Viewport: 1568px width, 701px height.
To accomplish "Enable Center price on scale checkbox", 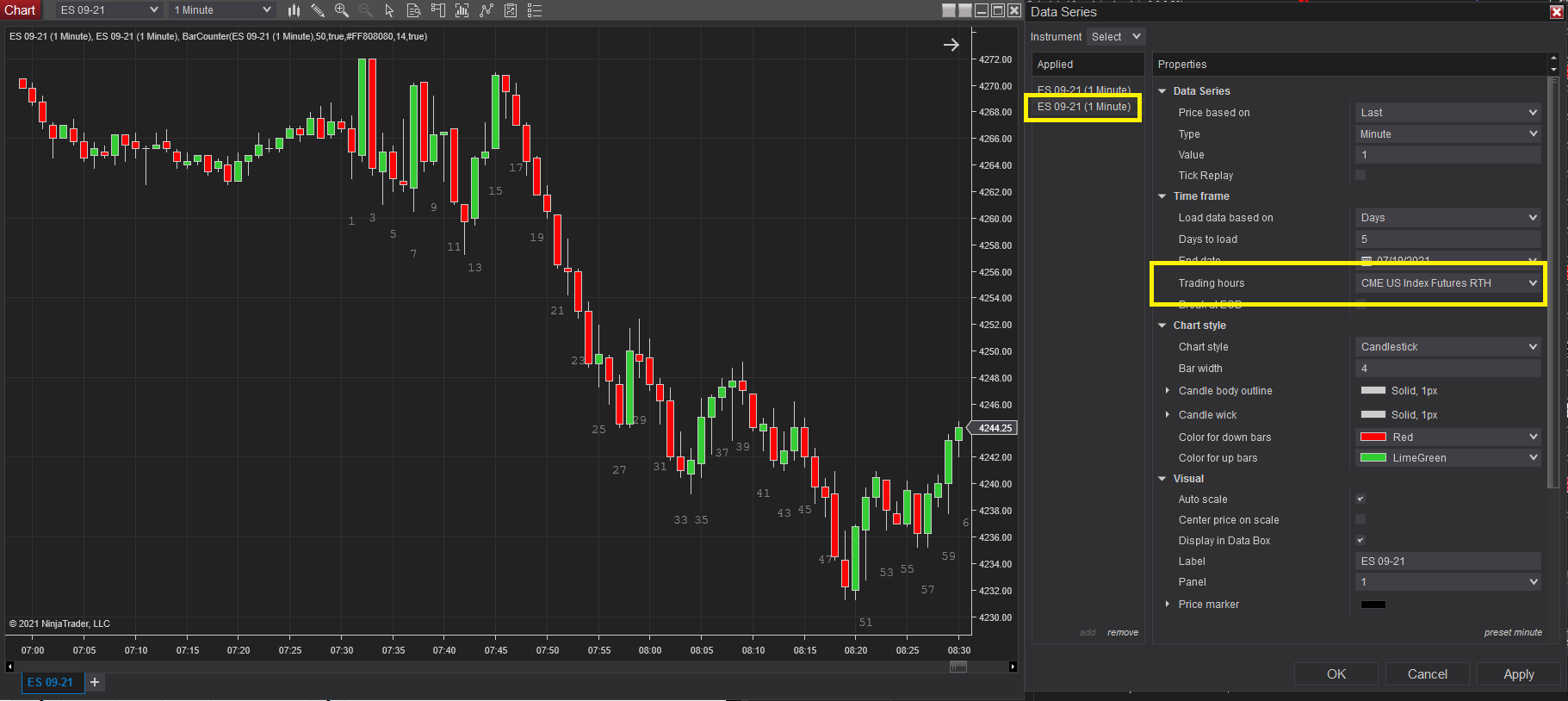I will [x=1360, y=519].
